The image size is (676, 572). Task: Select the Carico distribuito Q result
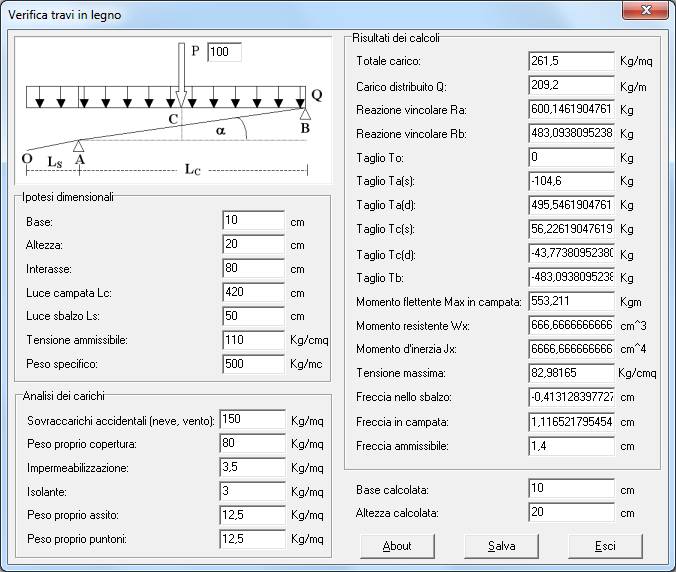point(571,85)
